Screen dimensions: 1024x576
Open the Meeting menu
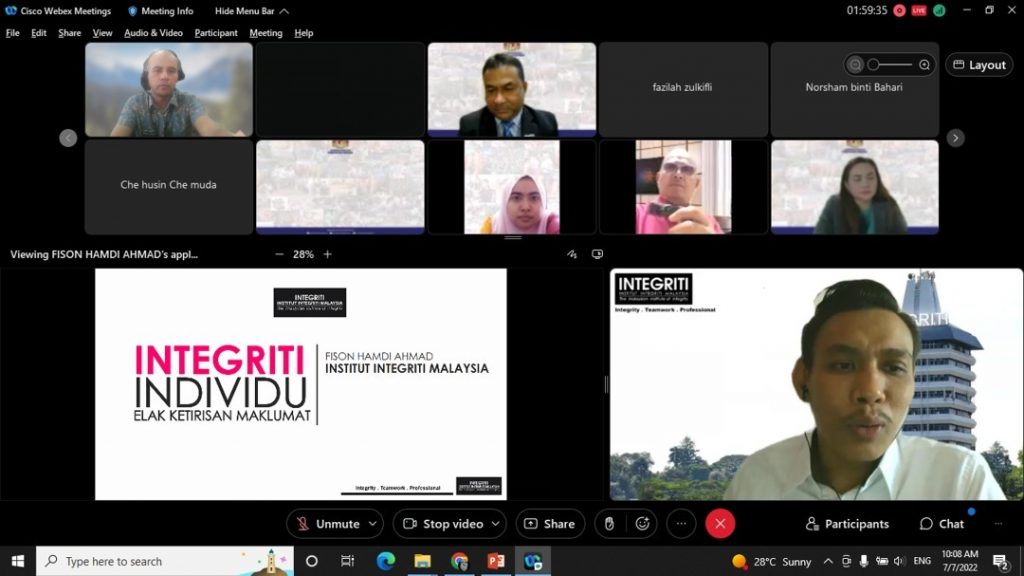tap(266, 33)
